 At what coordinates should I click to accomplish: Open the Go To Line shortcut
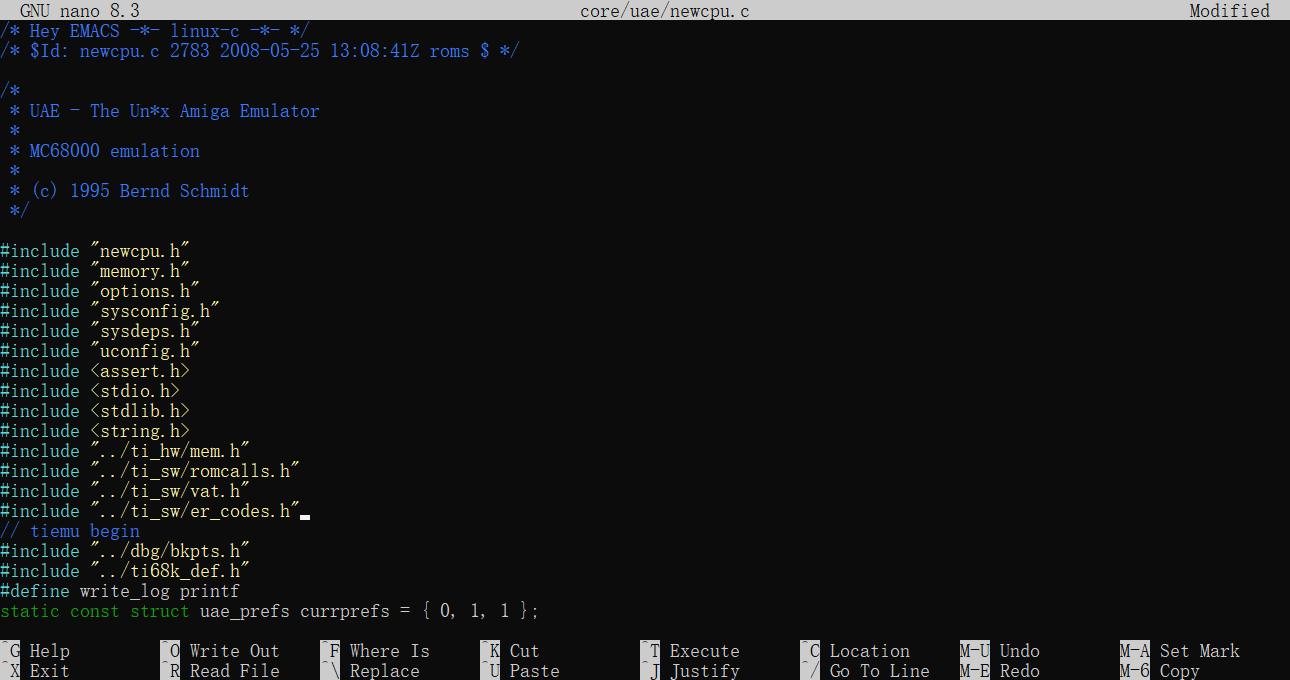coord(879,671)
